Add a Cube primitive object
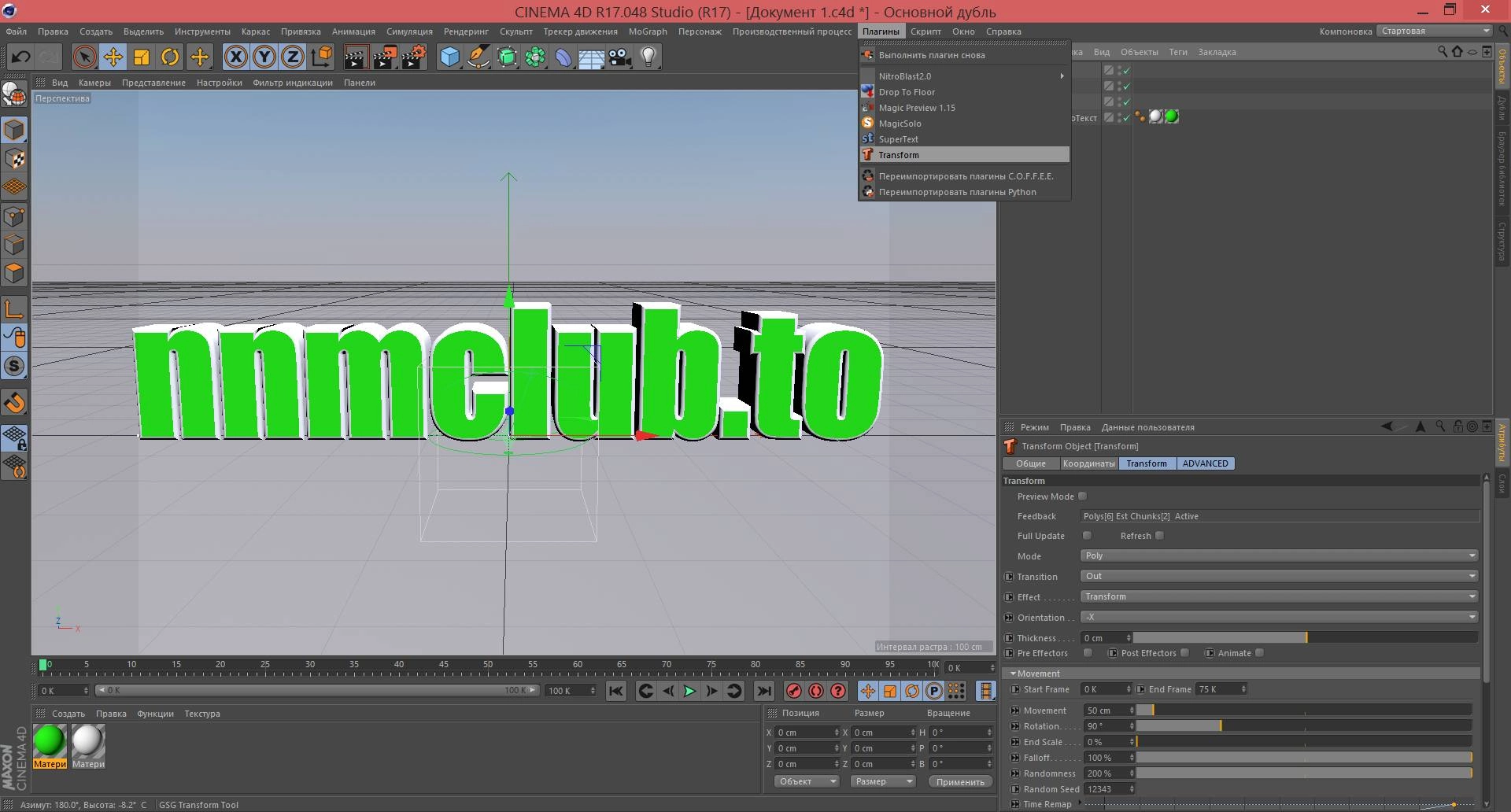Image resolution: width=1511 pixels, height=812 pixels. pyautogui.click(x=449, y=57)
